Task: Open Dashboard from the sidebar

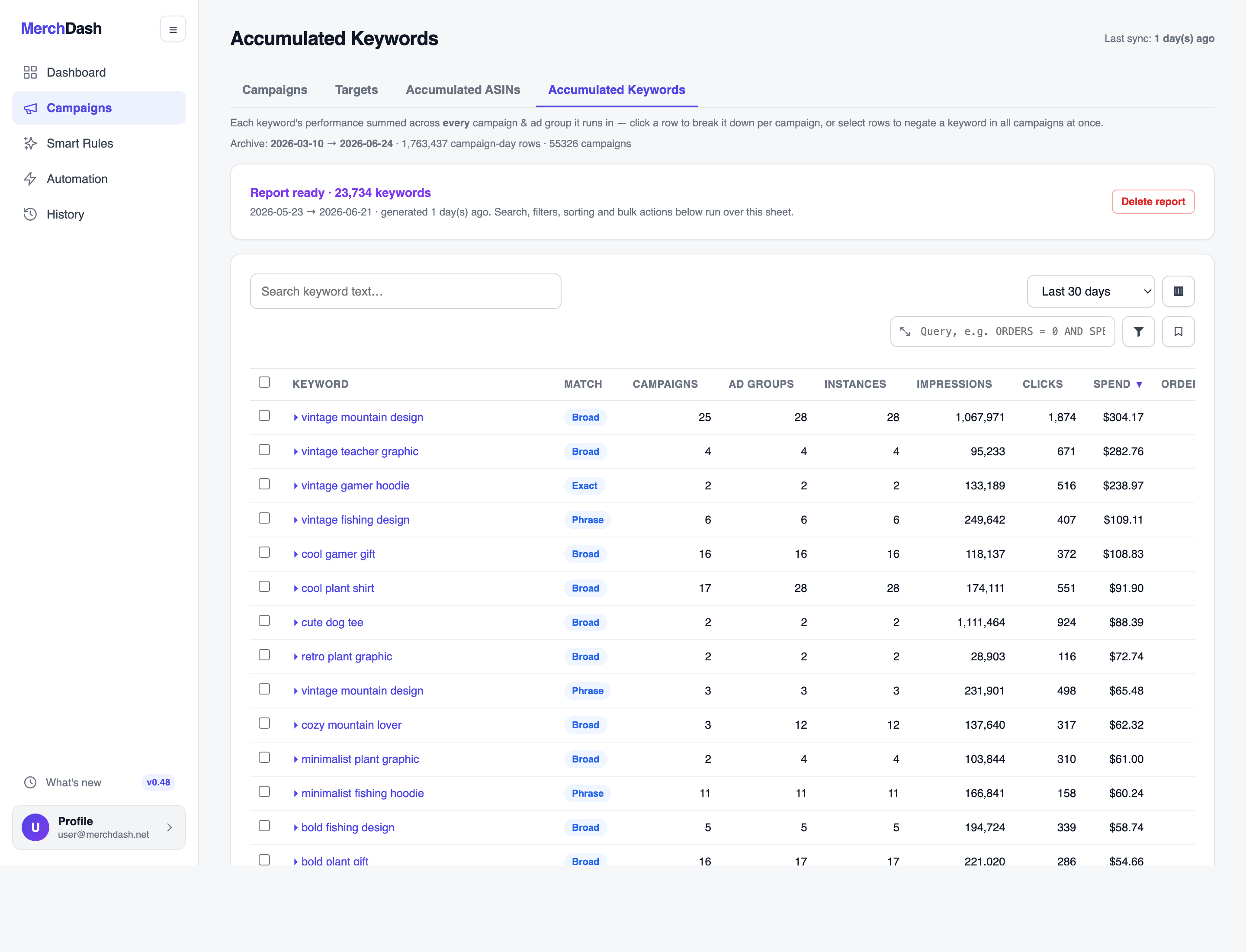Action: point(99,73)
